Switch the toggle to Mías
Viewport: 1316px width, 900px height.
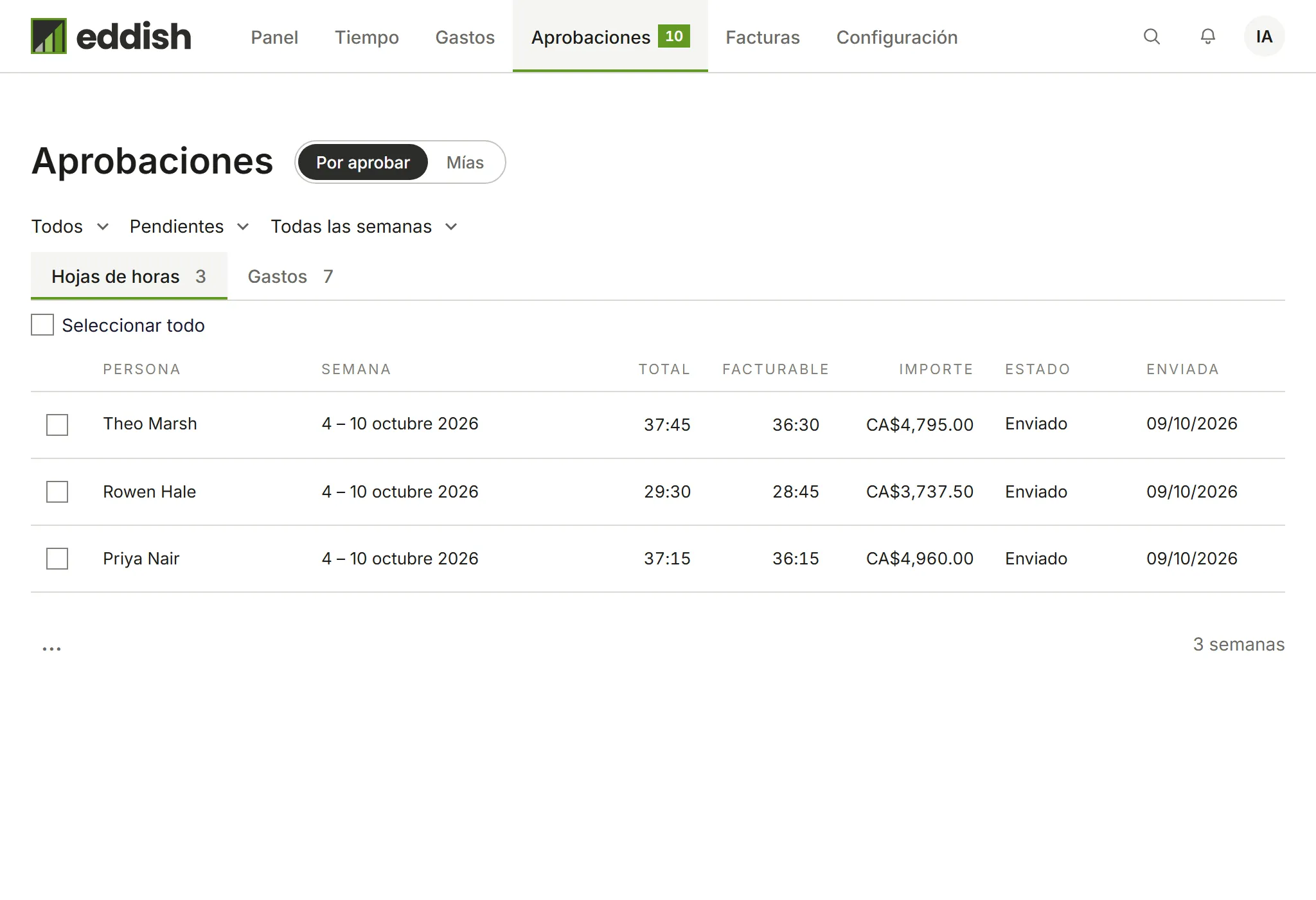point(465,163)
